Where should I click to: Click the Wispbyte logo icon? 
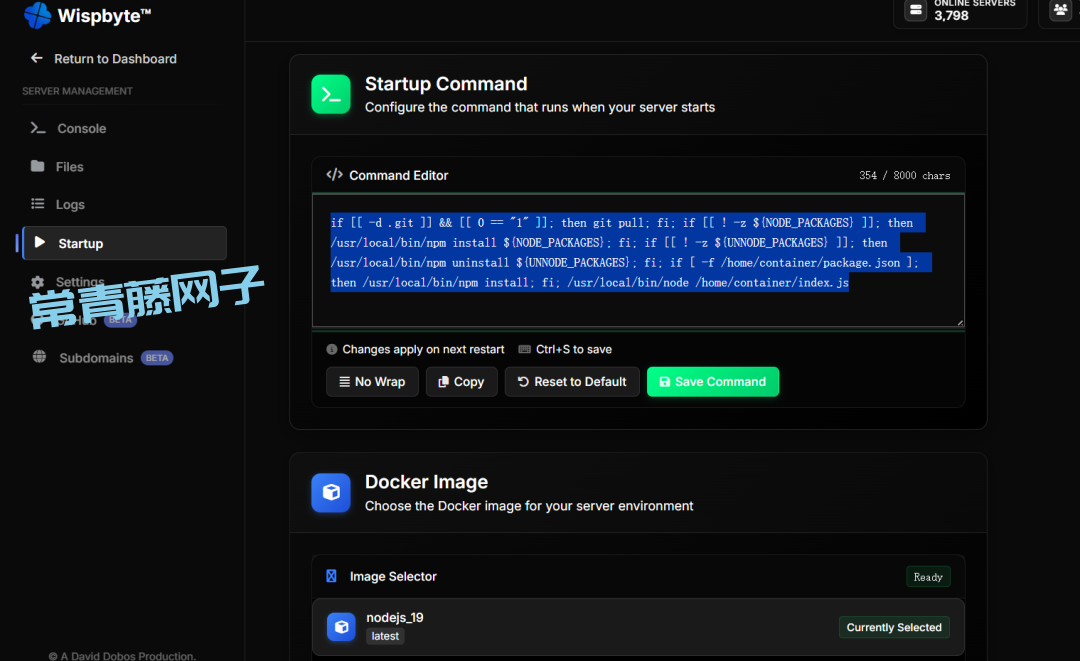[37, 15]
